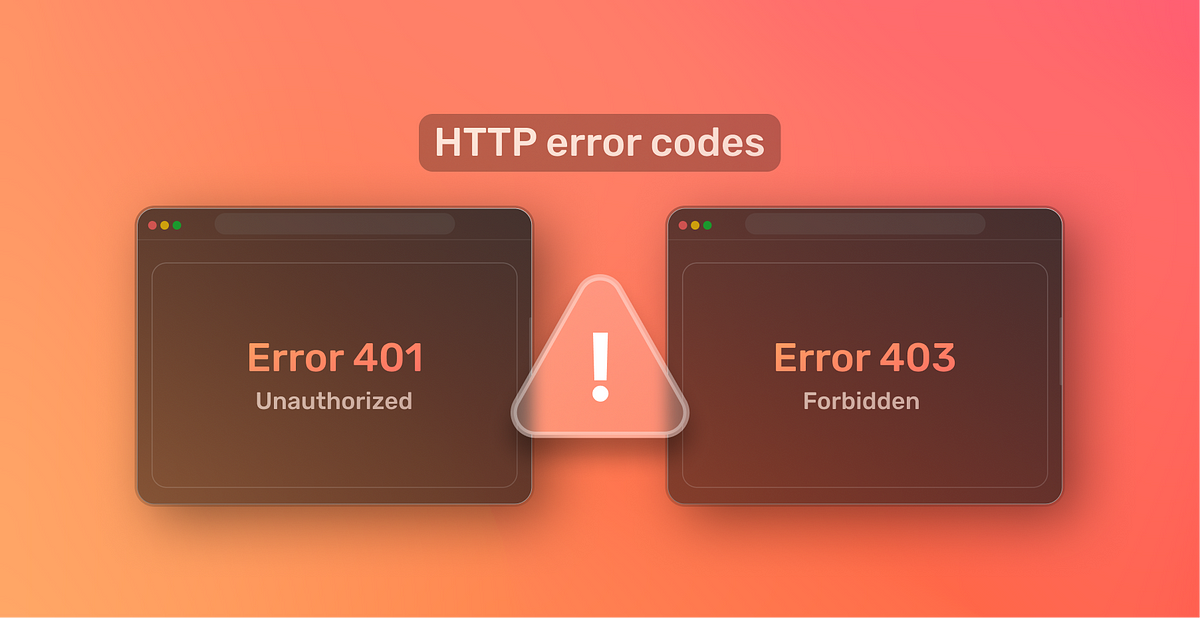Select the address bar of Error 403 window
Viewport: 1200px width, 618px height.
[x=865, y=224]
